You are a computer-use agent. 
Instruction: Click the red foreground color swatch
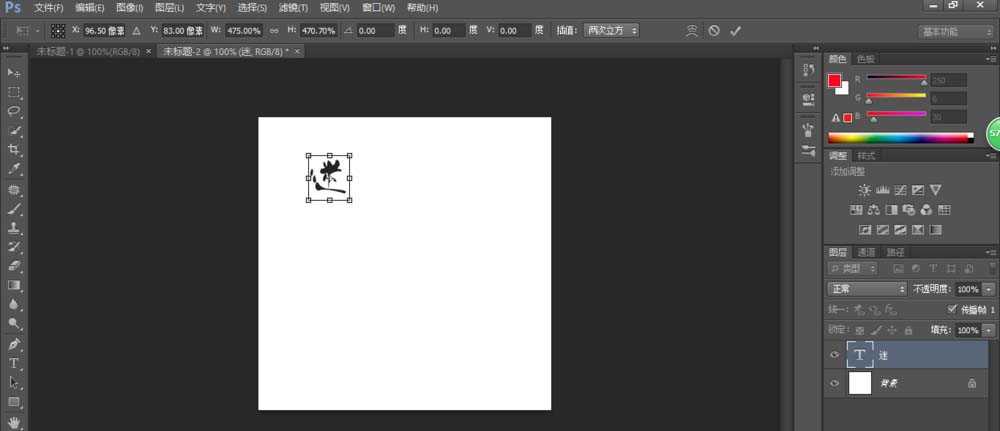[834, 81]
